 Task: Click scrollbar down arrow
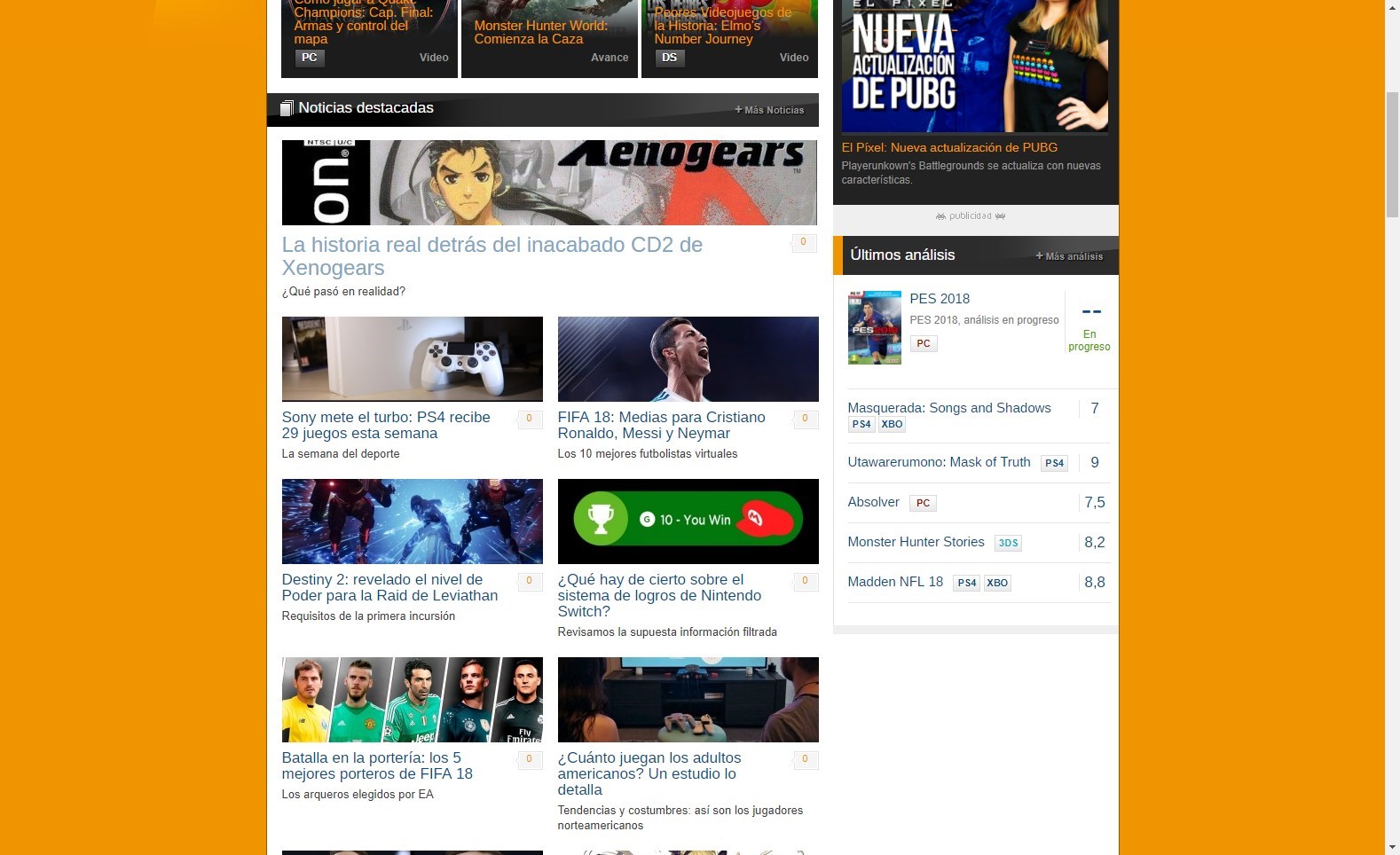click(1392, 847)
